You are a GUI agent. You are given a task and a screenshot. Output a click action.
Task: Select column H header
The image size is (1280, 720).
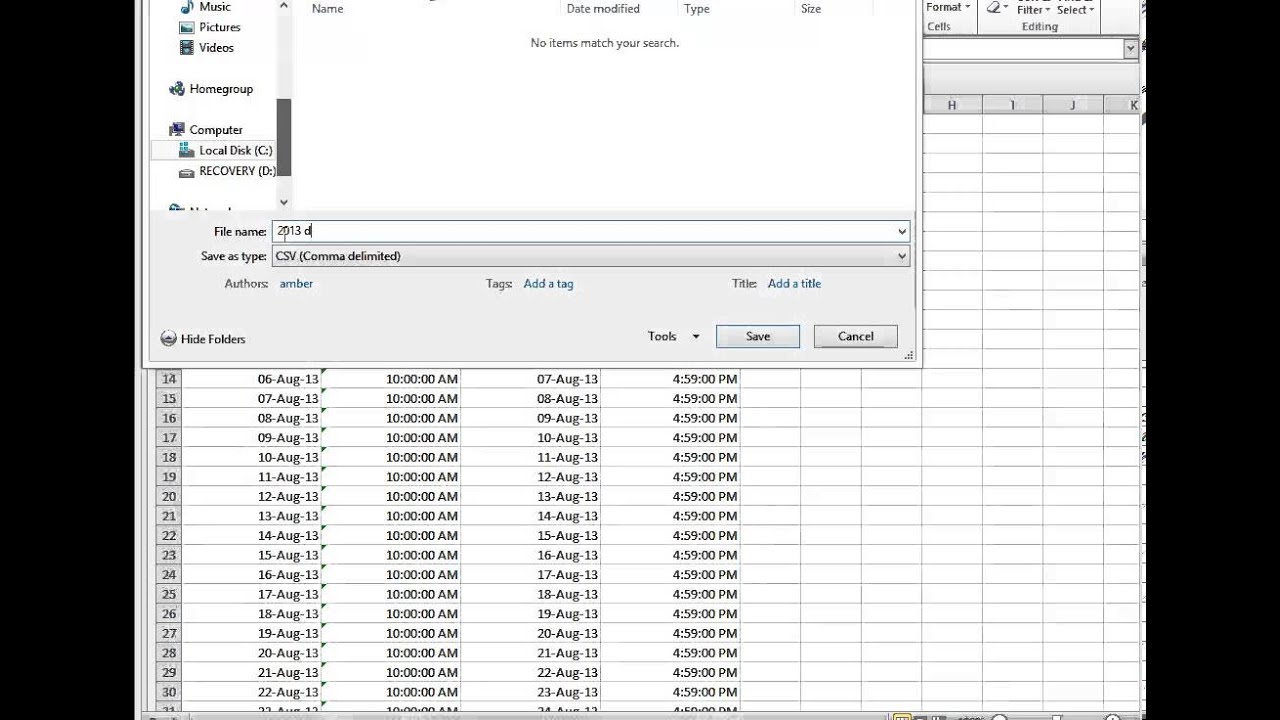tap(952, 105)
